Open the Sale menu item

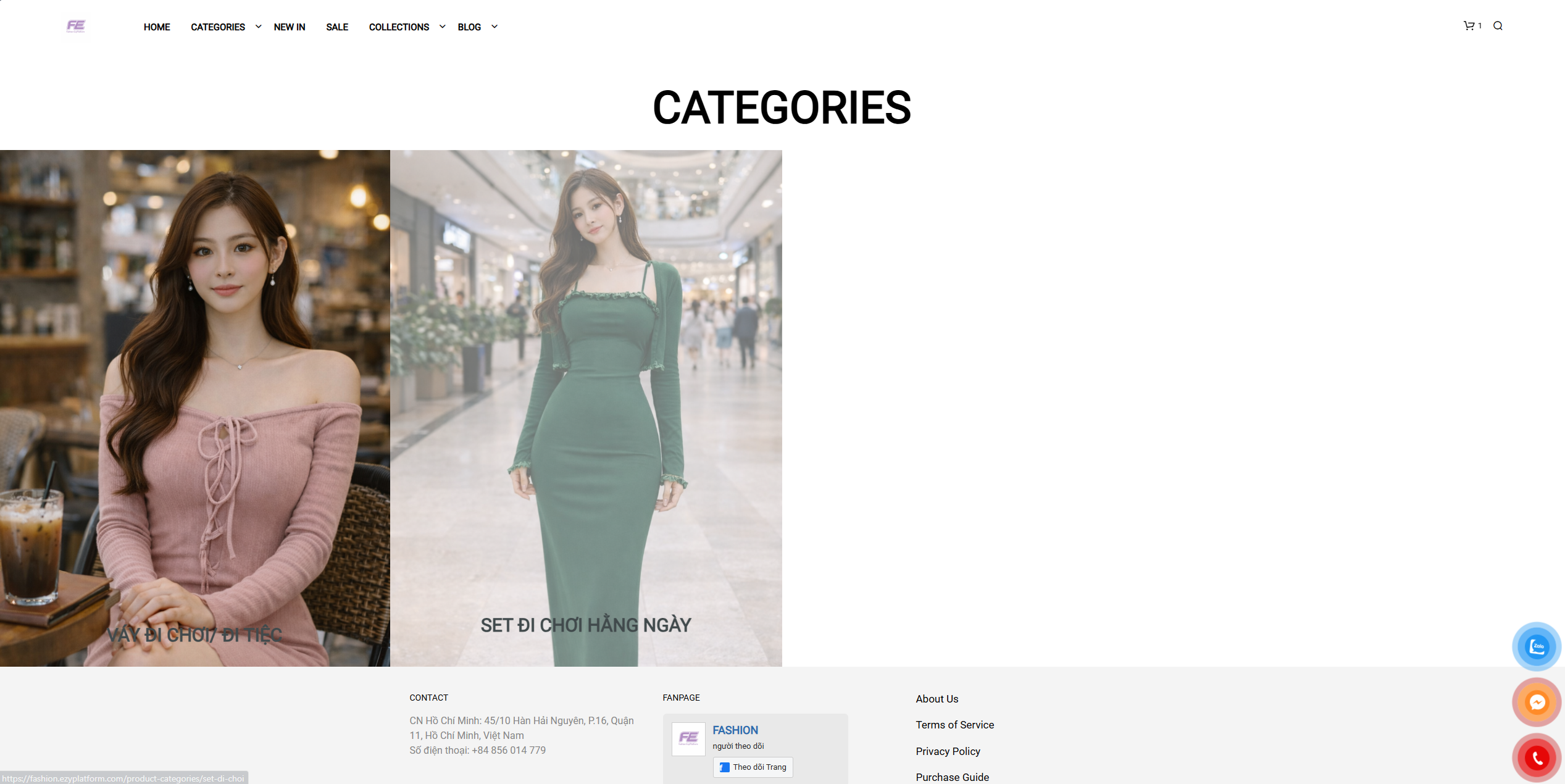point(337,27)
